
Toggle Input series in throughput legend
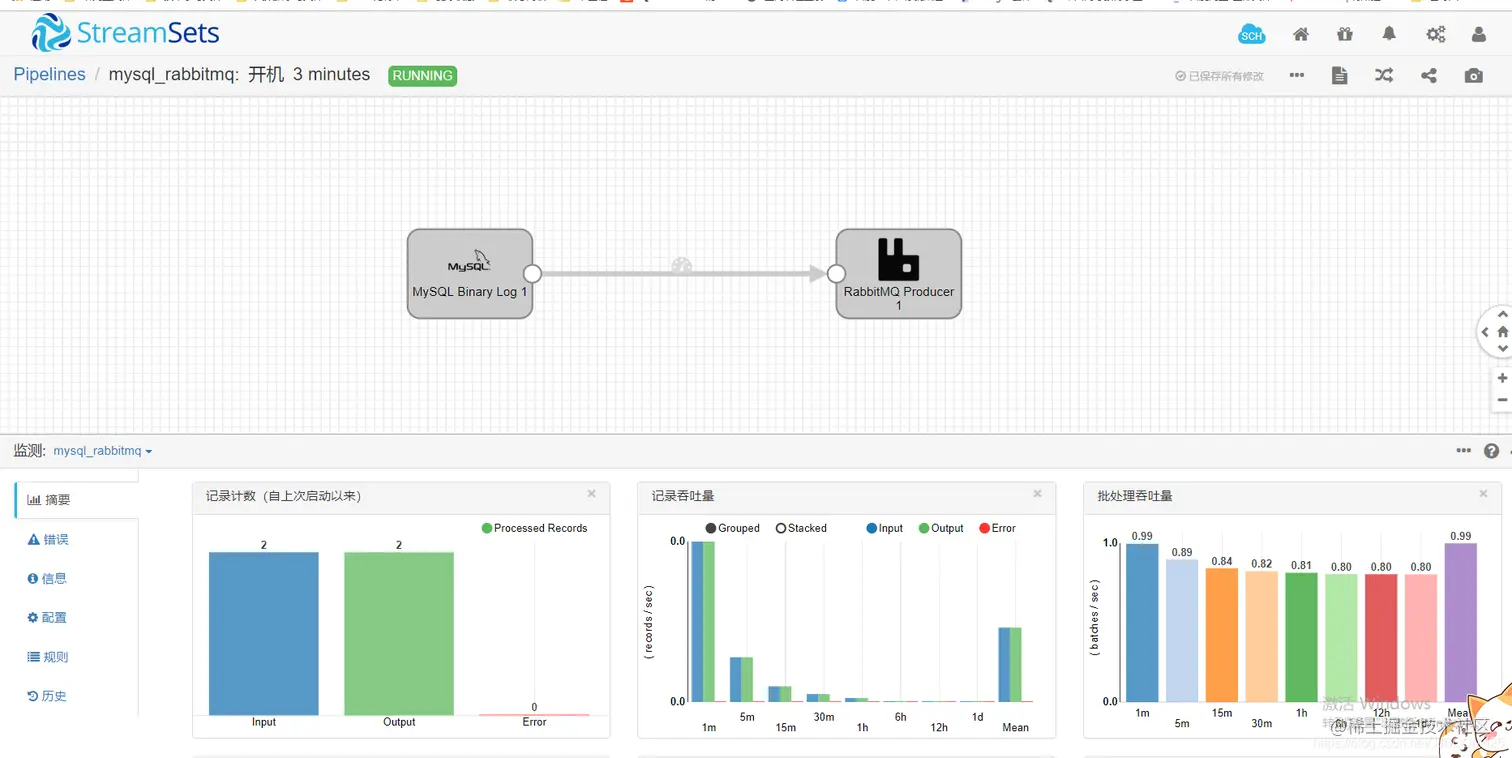(885, 528)
